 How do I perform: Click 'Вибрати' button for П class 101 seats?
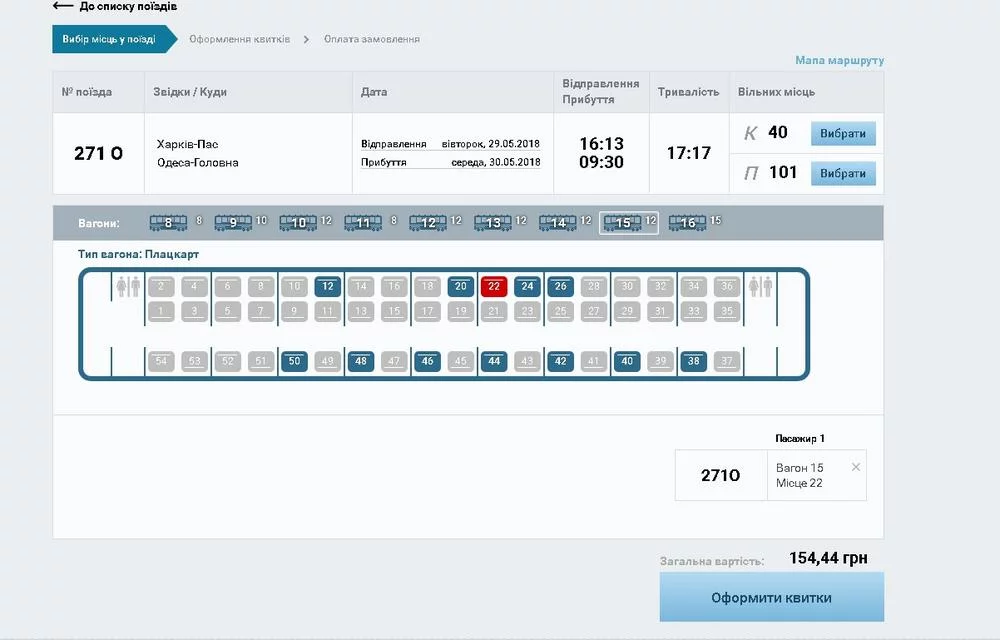point(843,173)
